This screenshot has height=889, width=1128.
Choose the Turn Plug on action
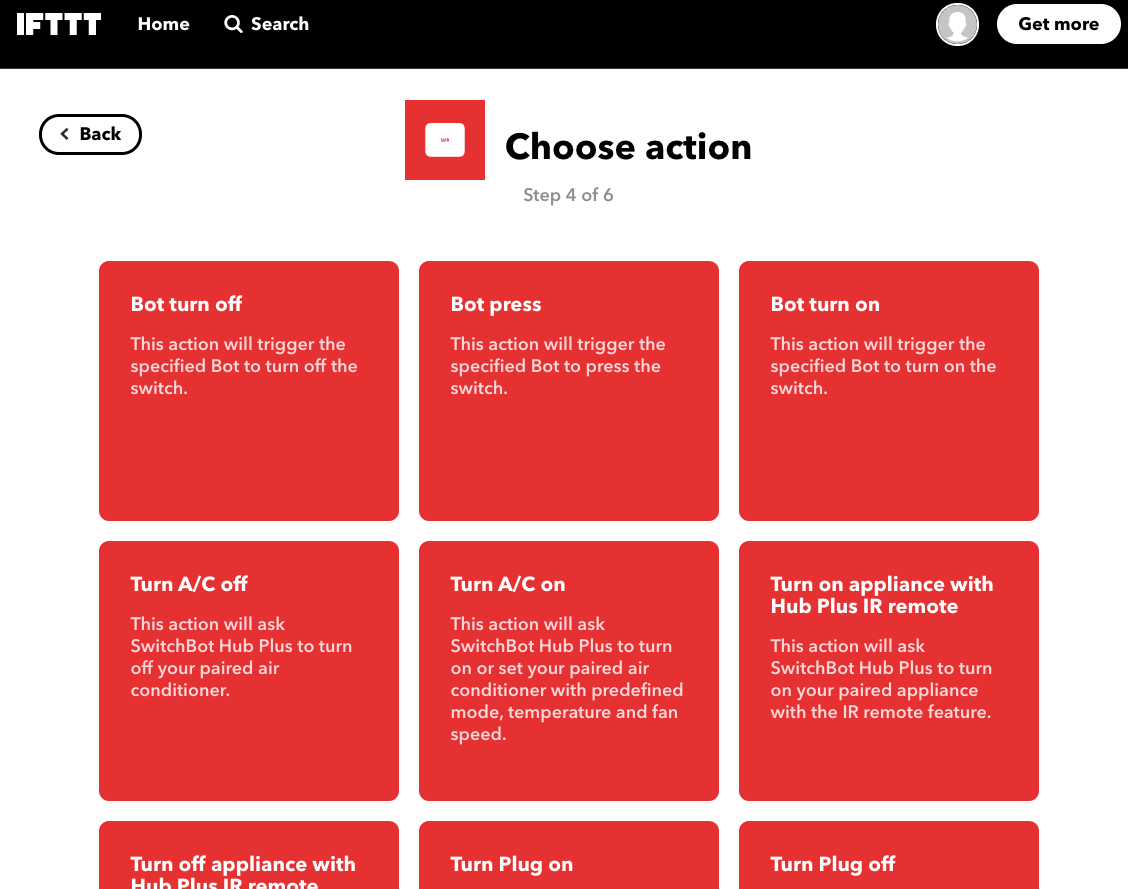coord(569,855)
